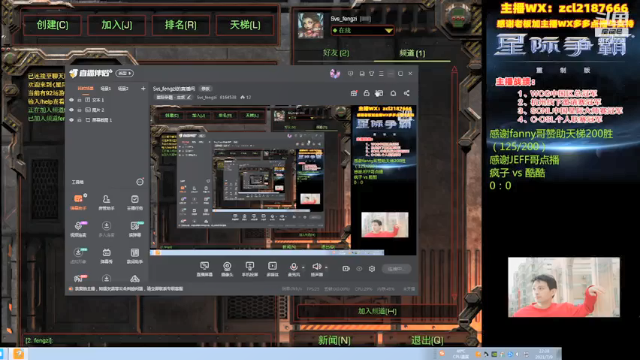The width and height of the screenshot is (640, 360).
Task: Open the orange question-mark taskbar app
Action: (x=18, y=354)
